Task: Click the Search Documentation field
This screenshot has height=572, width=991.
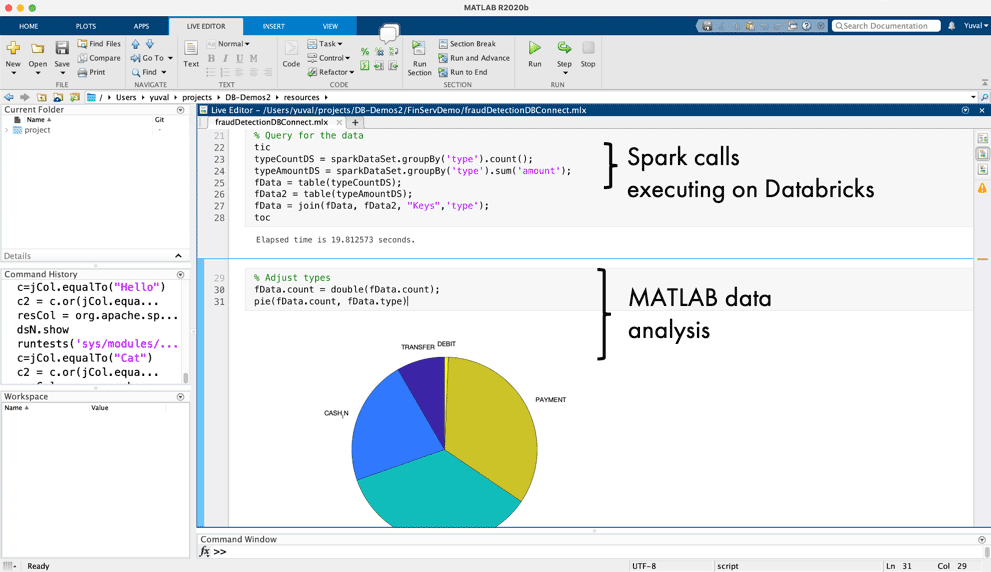Action: [x=888, y=26]
